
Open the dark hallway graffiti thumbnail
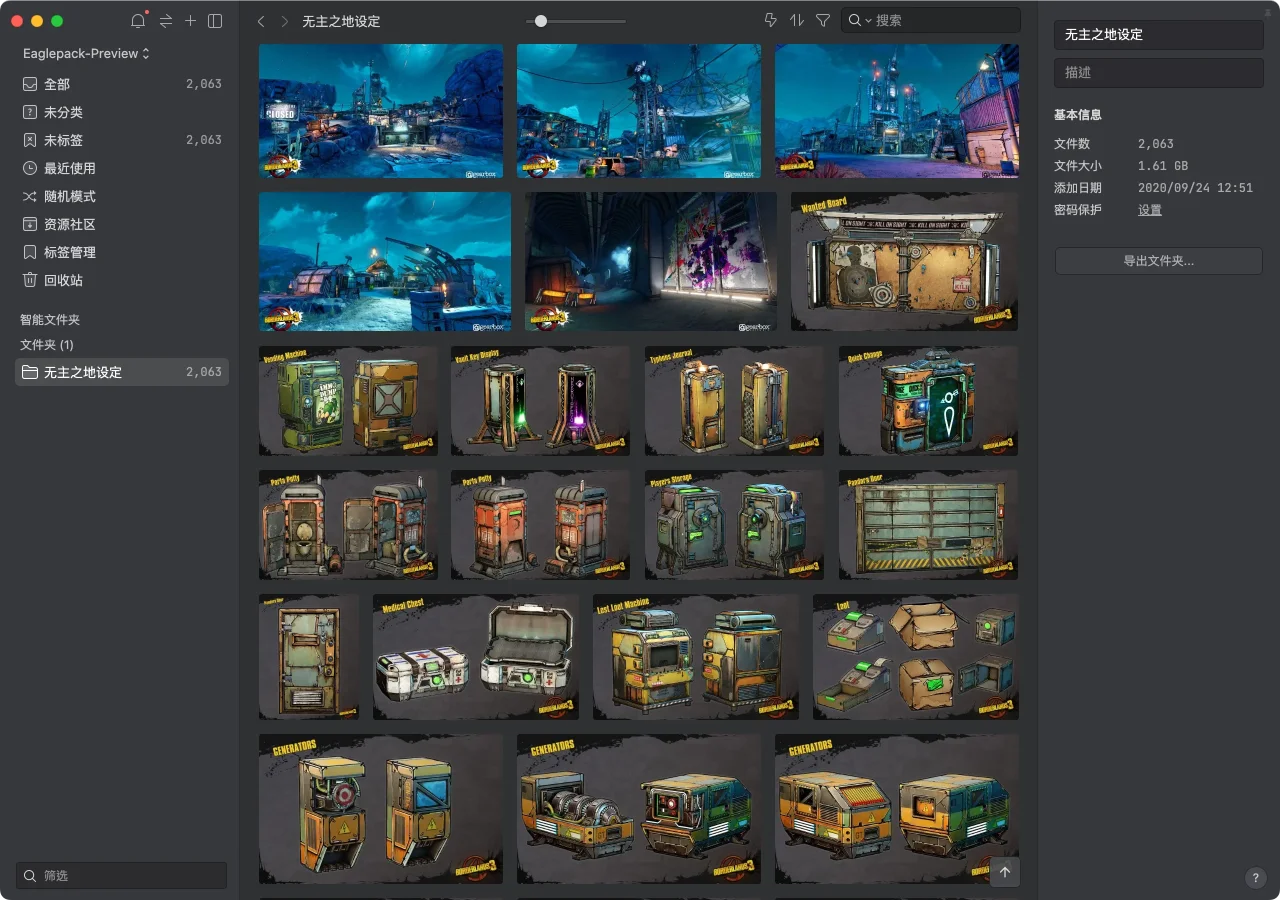pos(651,262)
